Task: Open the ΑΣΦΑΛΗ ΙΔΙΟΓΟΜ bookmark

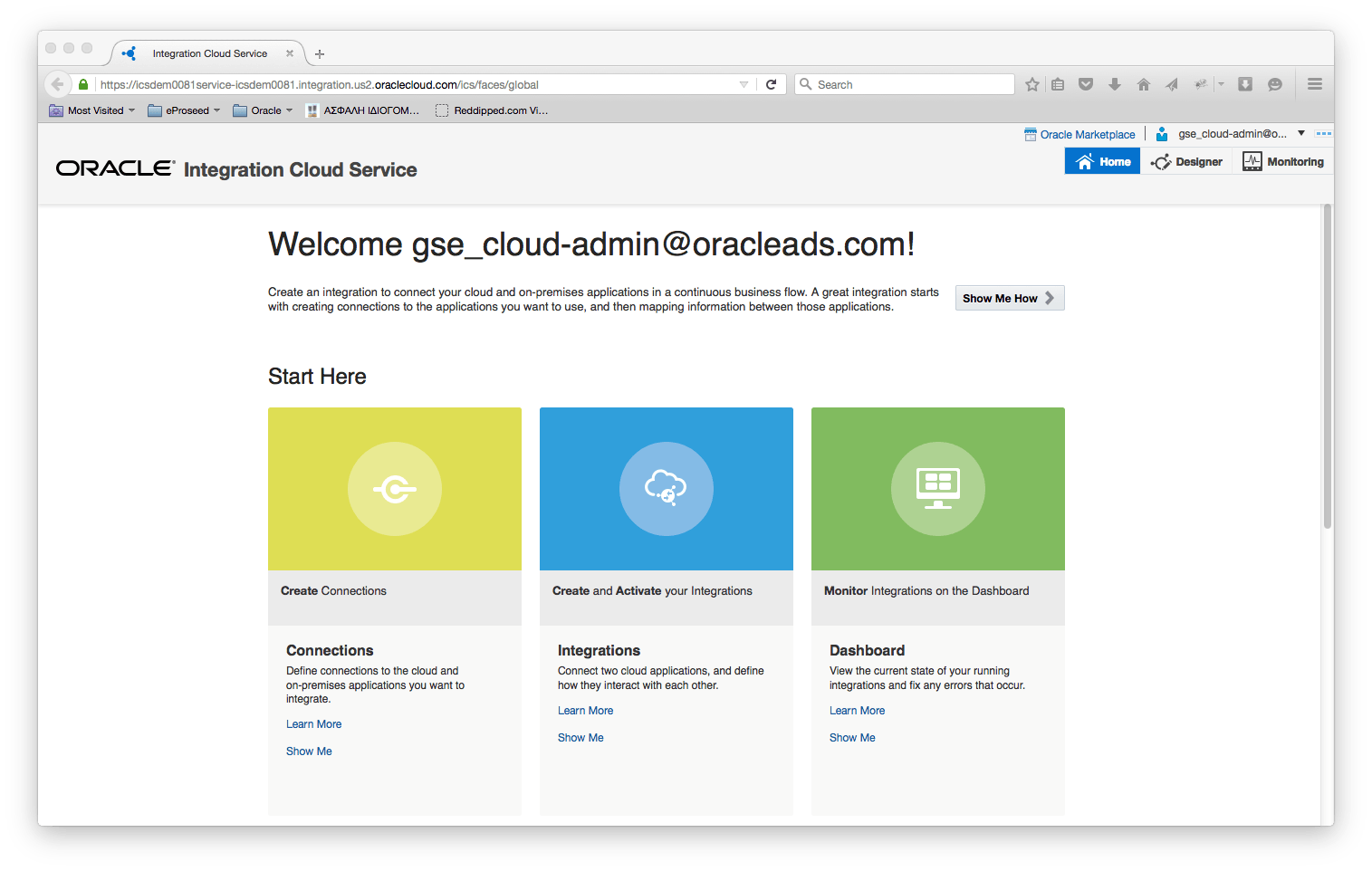Action: point(363,110)
